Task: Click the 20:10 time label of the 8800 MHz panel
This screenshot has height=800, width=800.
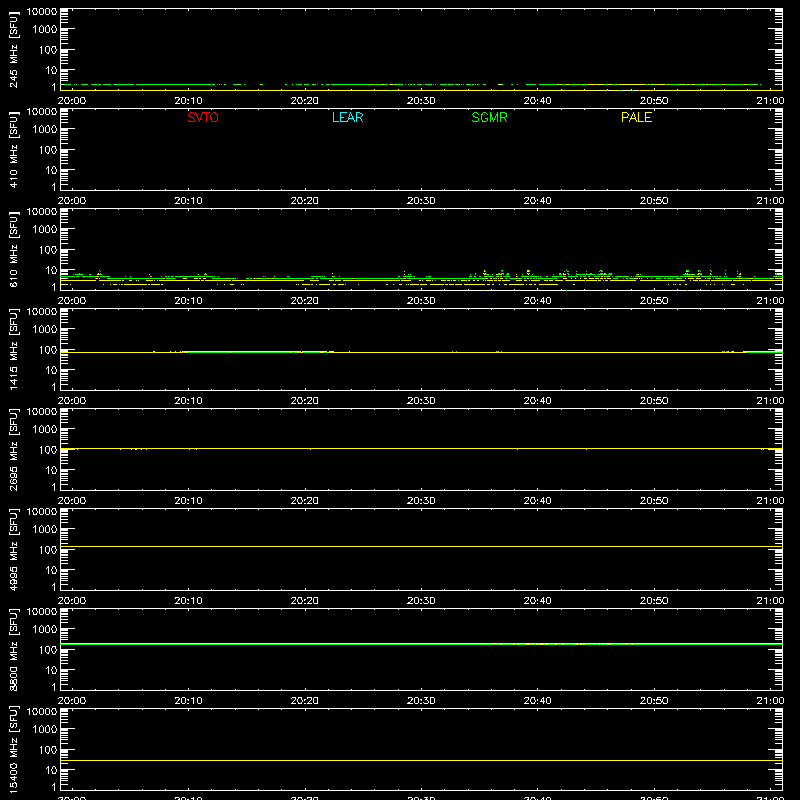Action: (188, 701)
